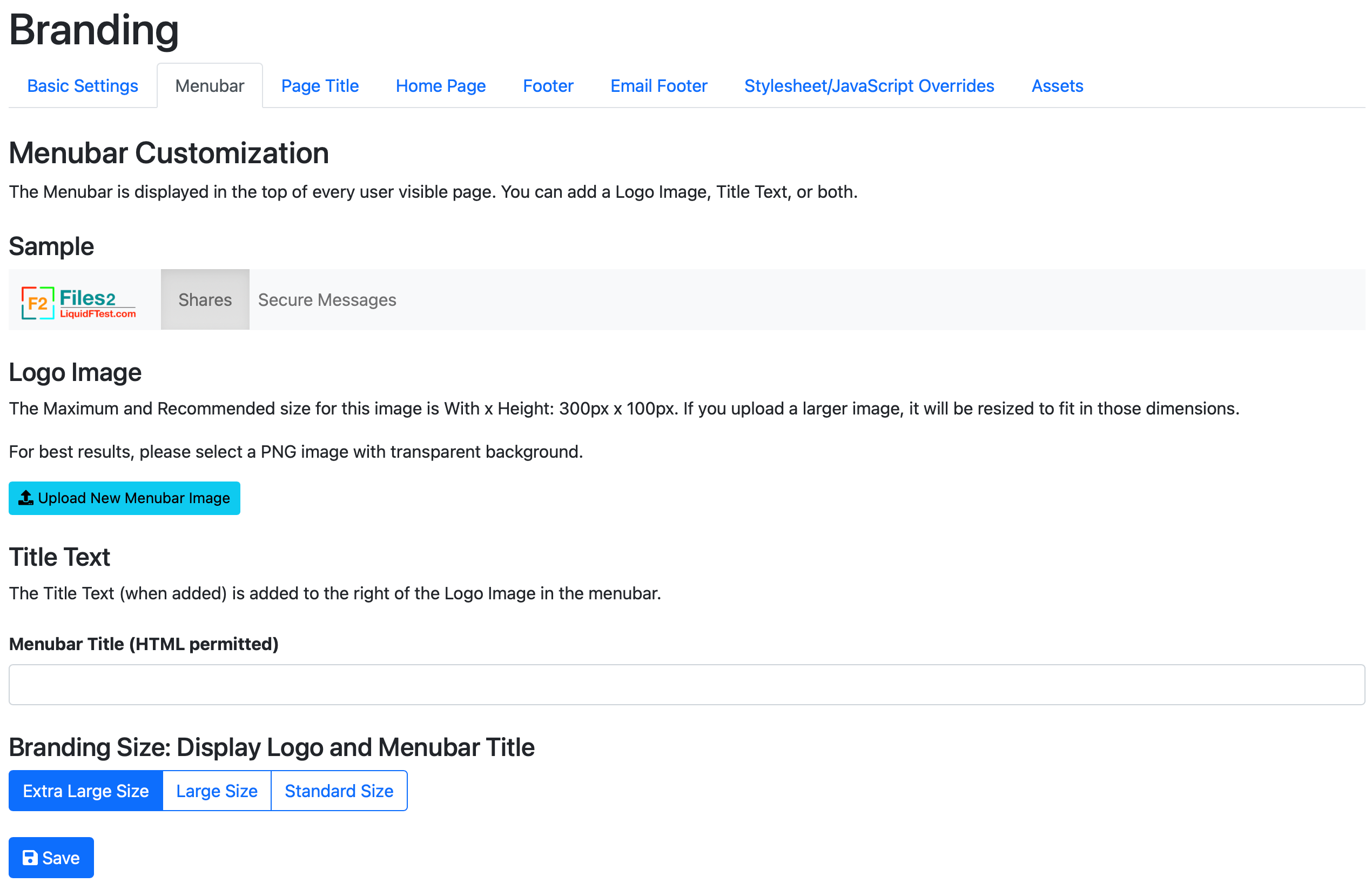Open the Home Page branding tab
Viewport: 1372px width, 896px height.
click(441, 85)
